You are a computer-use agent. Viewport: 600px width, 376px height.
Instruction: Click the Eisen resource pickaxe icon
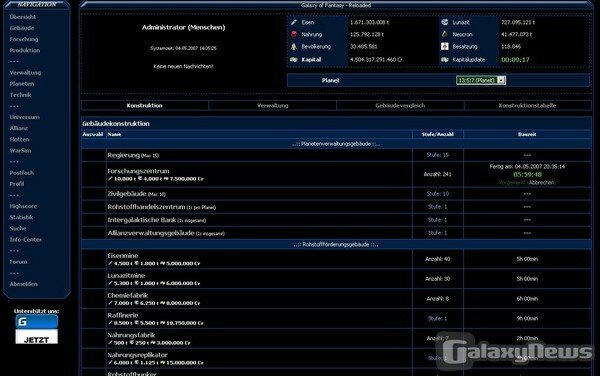tap(294, 22)
